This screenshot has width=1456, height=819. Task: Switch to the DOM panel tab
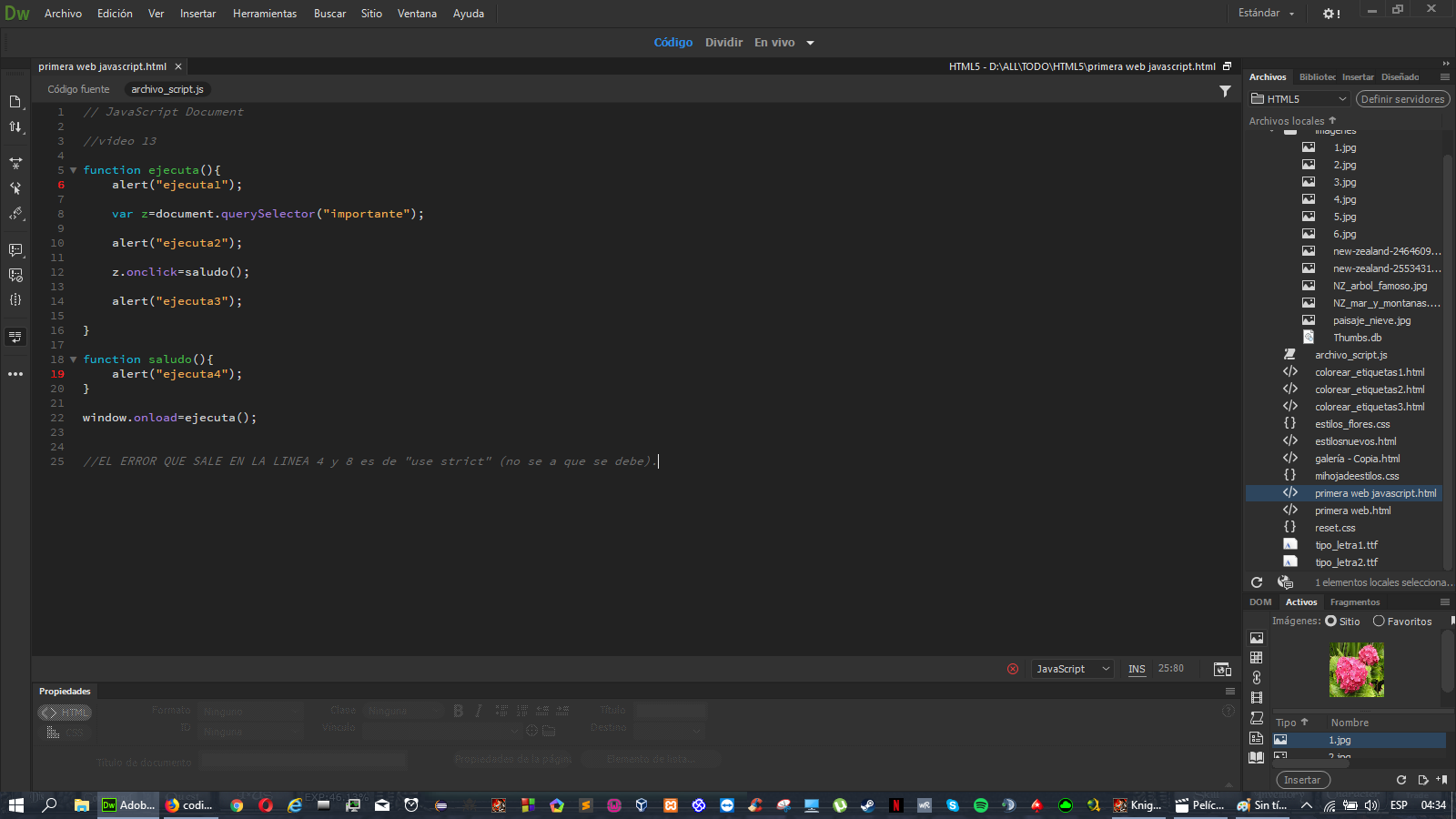(1260, 602)
